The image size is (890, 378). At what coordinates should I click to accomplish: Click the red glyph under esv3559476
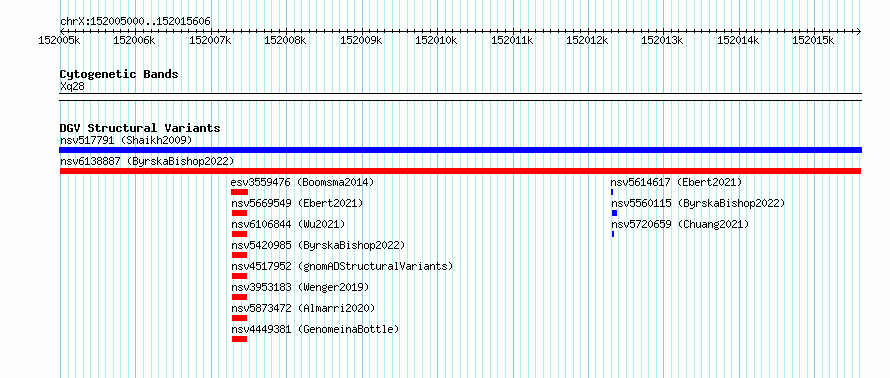(x=240, y=192)
